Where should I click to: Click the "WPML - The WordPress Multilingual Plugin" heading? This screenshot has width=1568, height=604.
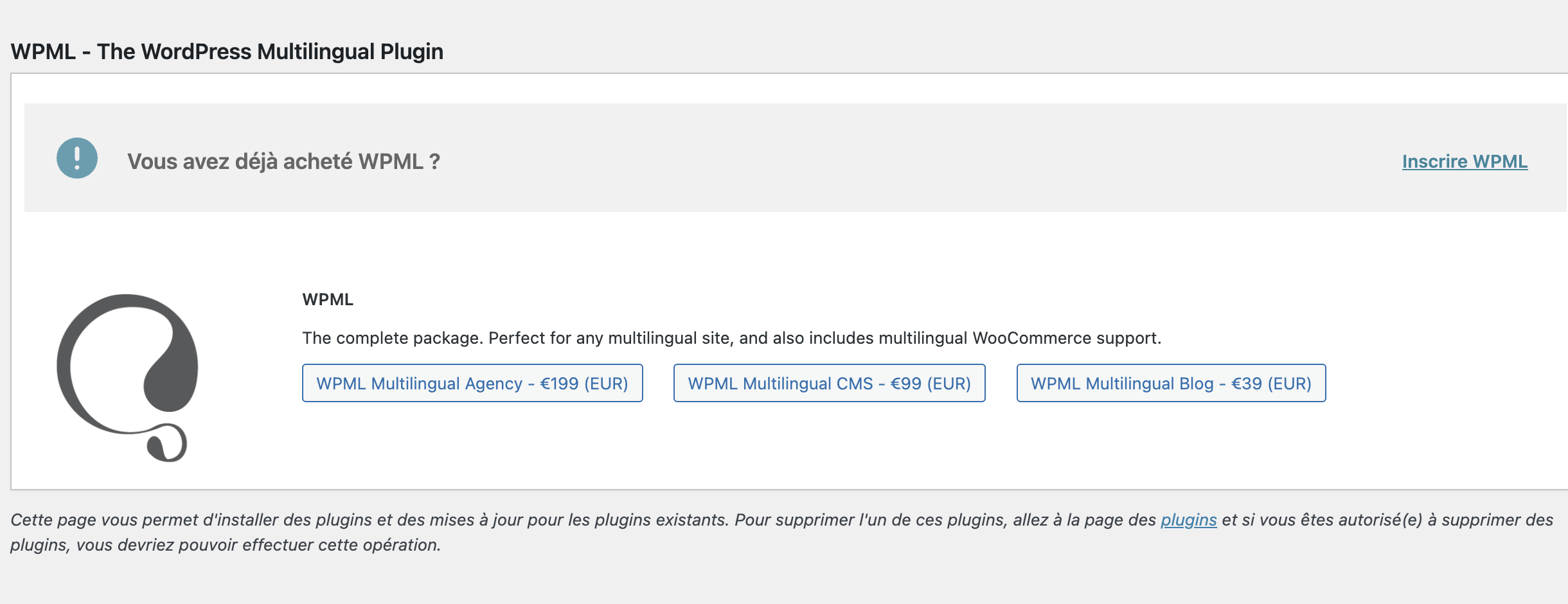(x=227, y=51)
